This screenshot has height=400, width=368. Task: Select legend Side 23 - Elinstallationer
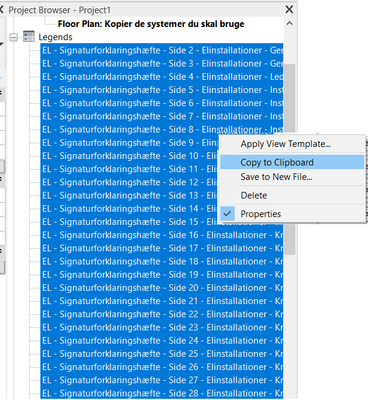click(162, 327)
